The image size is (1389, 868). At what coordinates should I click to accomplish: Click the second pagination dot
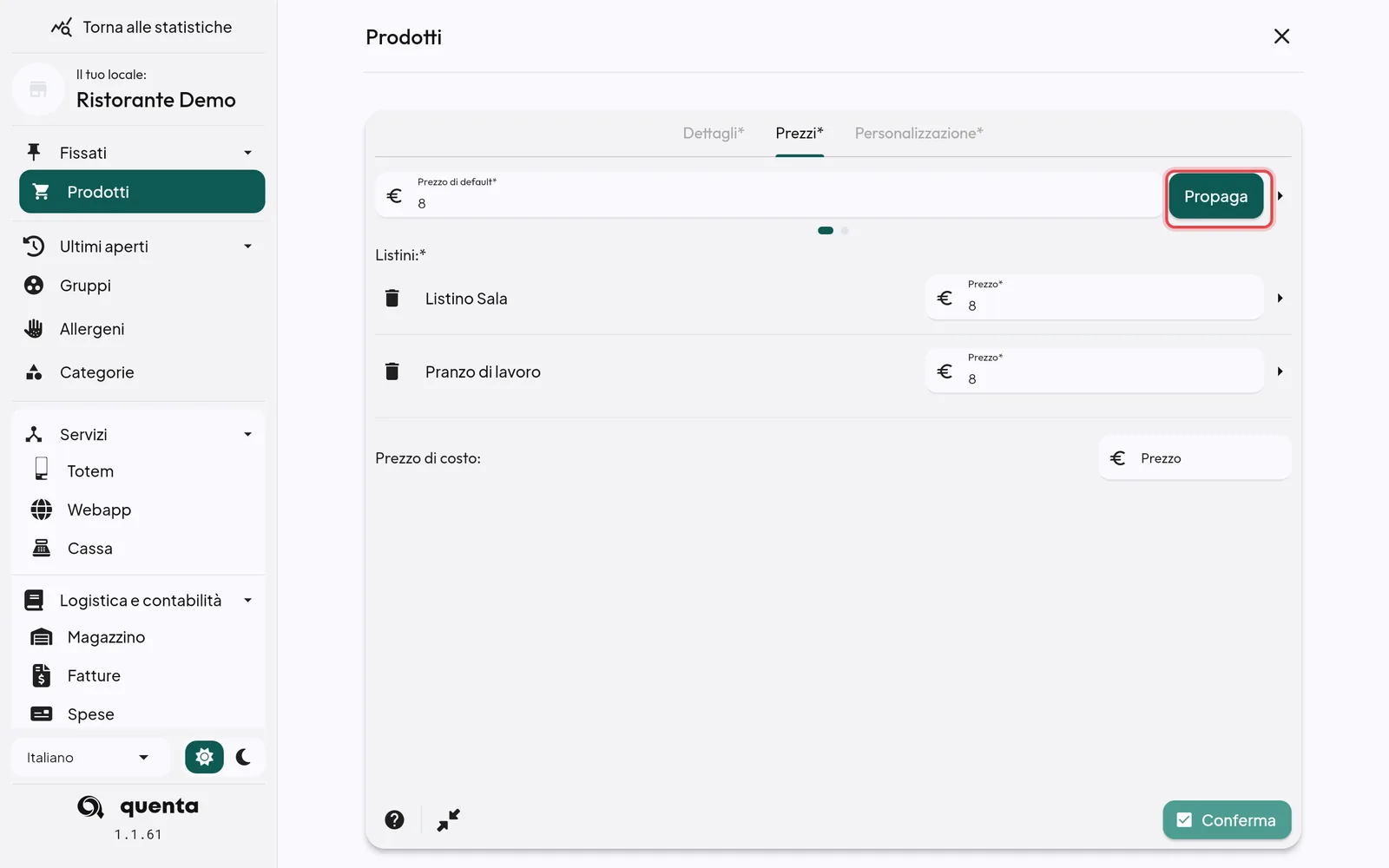click(845, 231)
